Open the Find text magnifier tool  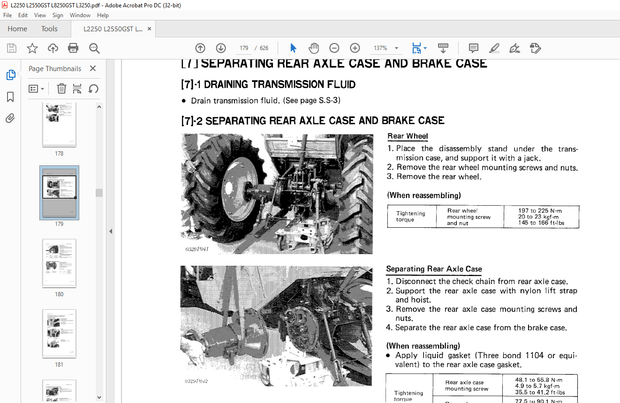94,48
